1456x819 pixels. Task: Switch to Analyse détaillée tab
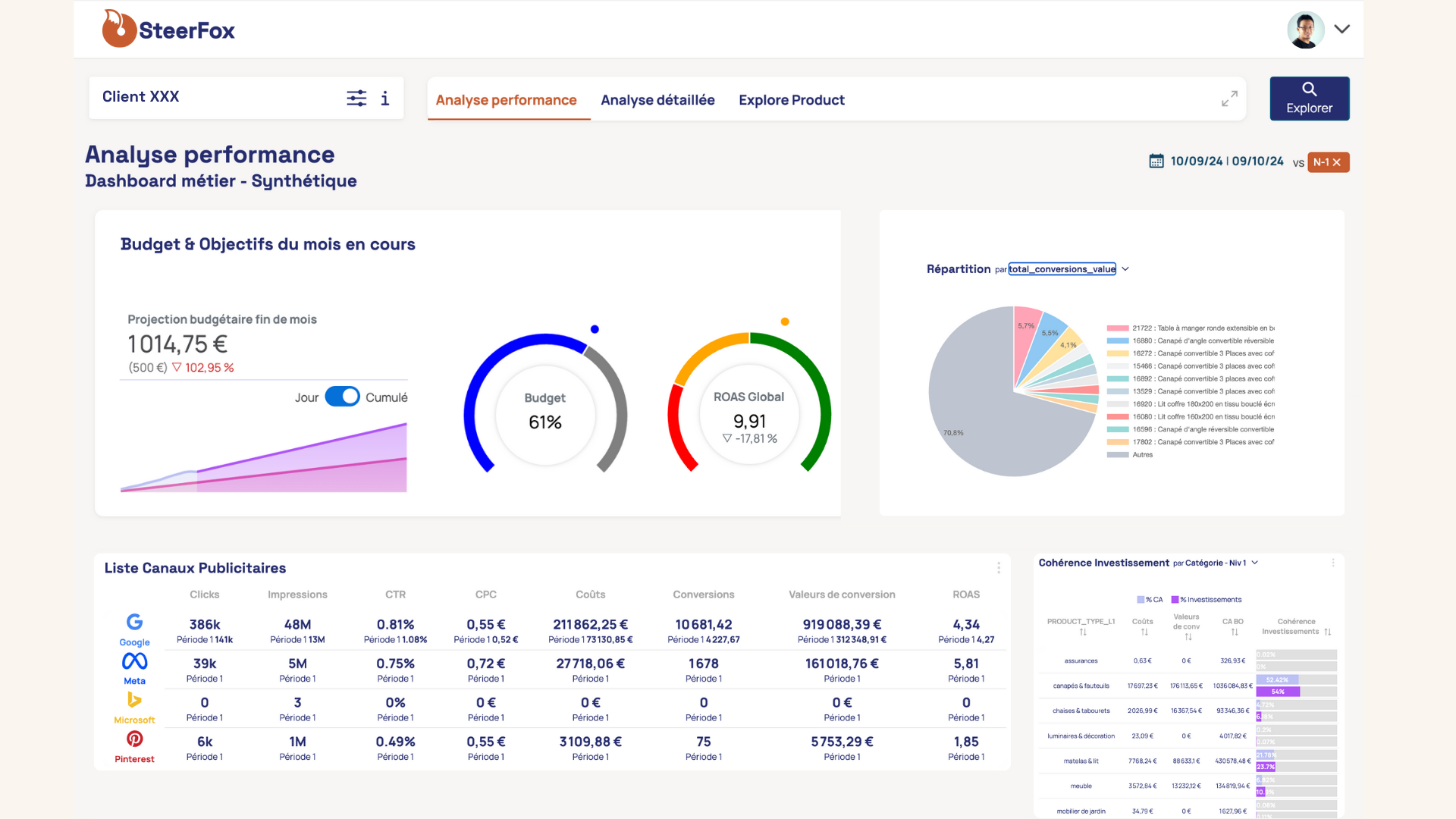657,100
